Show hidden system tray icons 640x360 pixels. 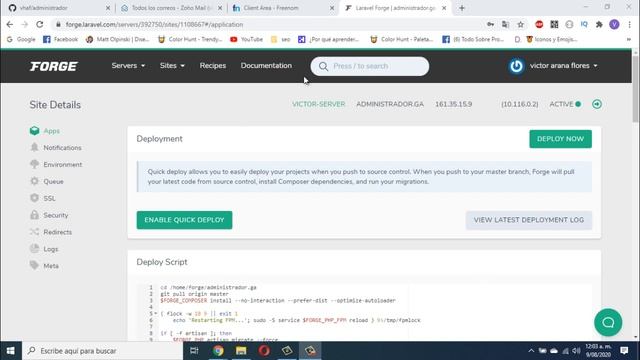531,351
